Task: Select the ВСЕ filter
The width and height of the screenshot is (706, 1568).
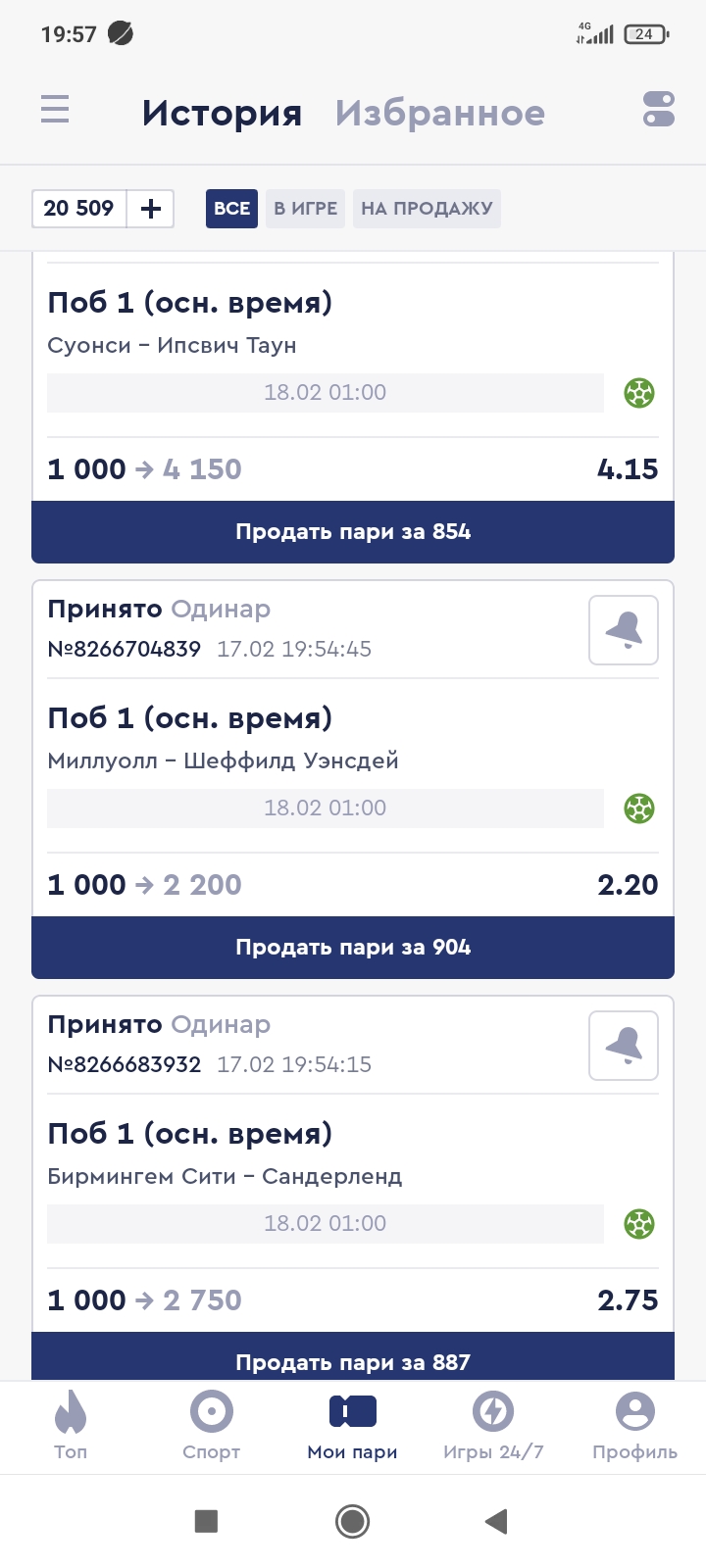Action: pyautogui.click(x=231, y=209)
